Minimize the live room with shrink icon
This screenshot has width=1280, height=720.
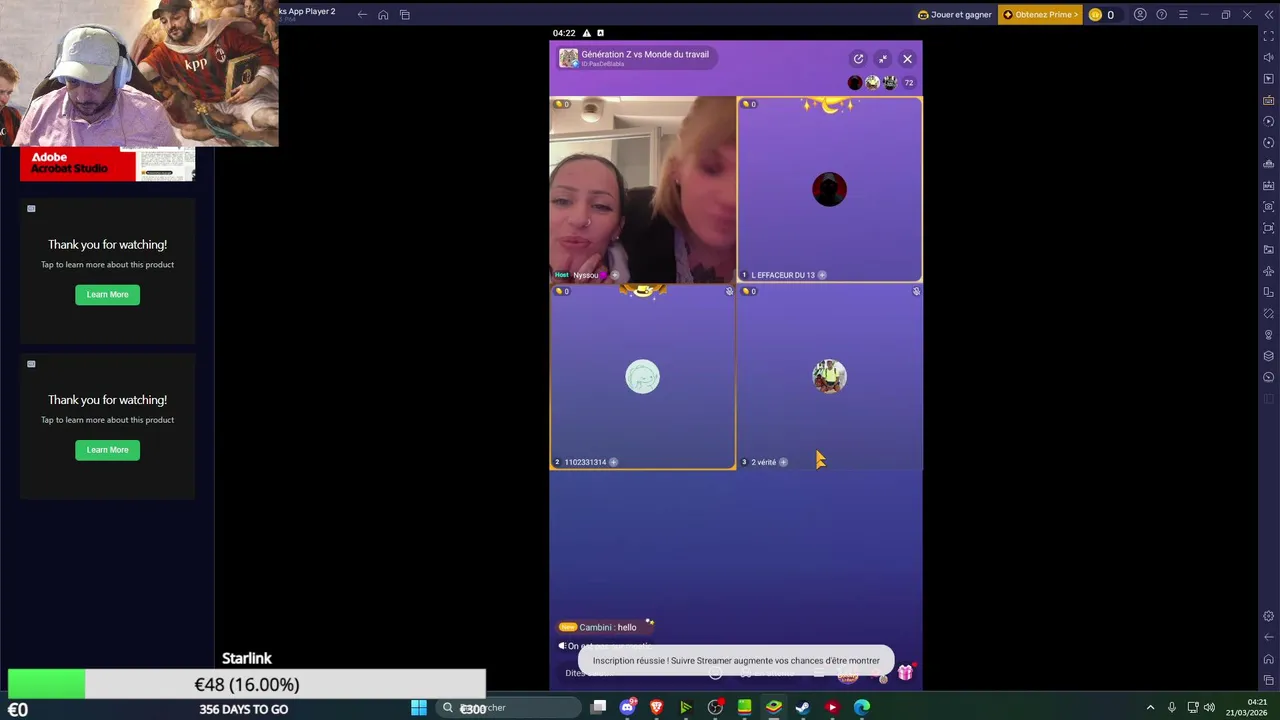[x=883, y=59]
